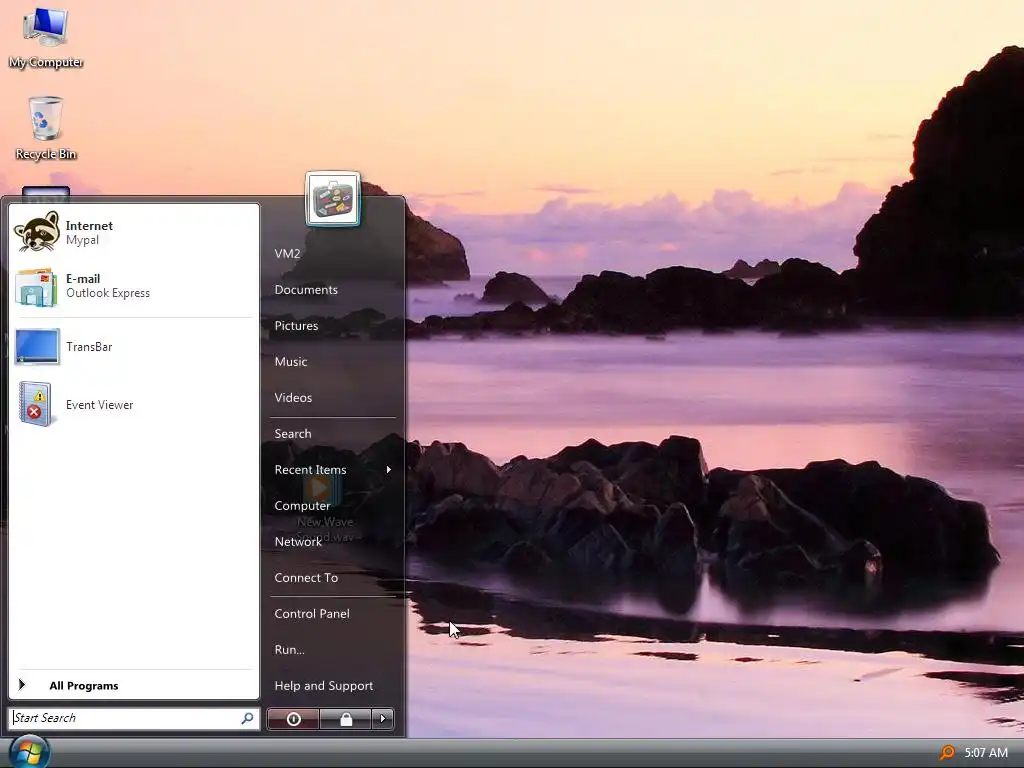
Task: Click the lock computer button
Action: pyautogui.click(x=345, y=719)
